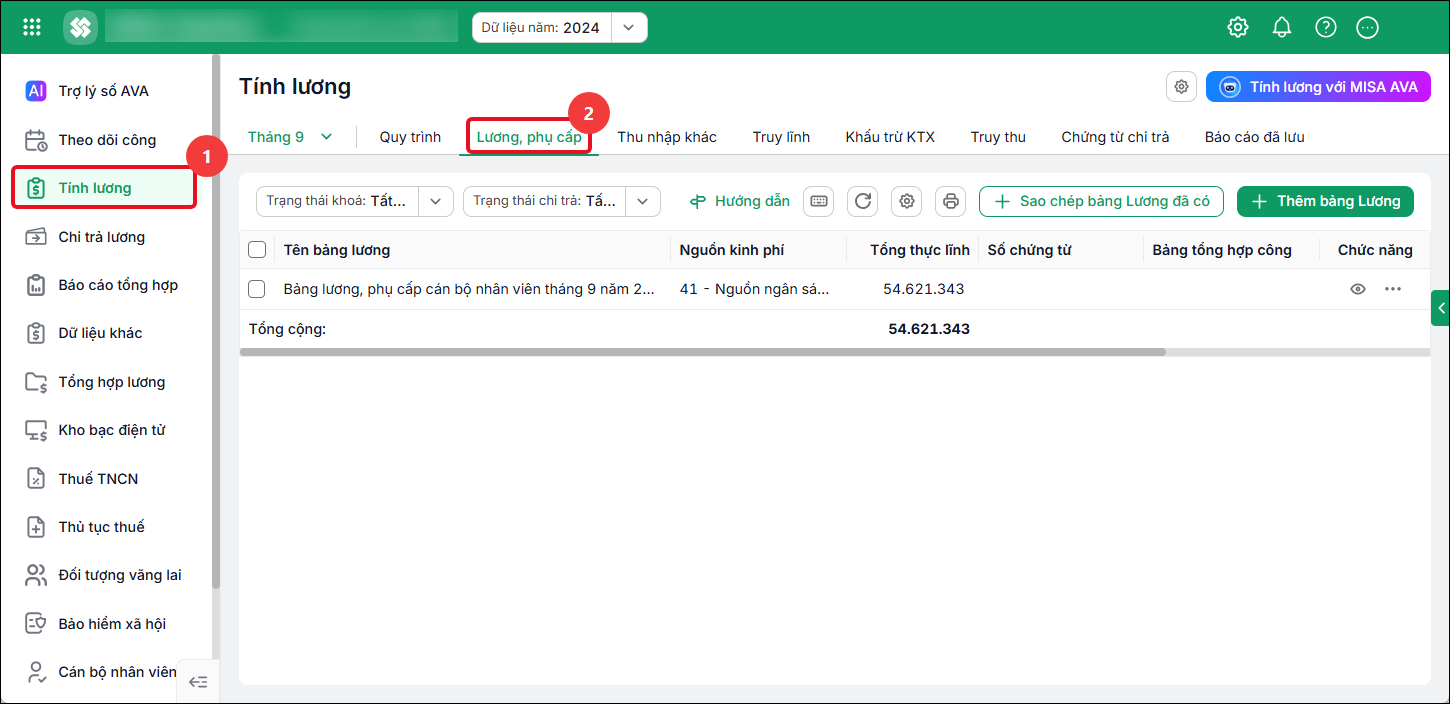Open Bảng lương, phụ cấp cán bộ nhân viên tháng 9
The width and height of the screenshot is (1450, 704).
pos(469,289)
